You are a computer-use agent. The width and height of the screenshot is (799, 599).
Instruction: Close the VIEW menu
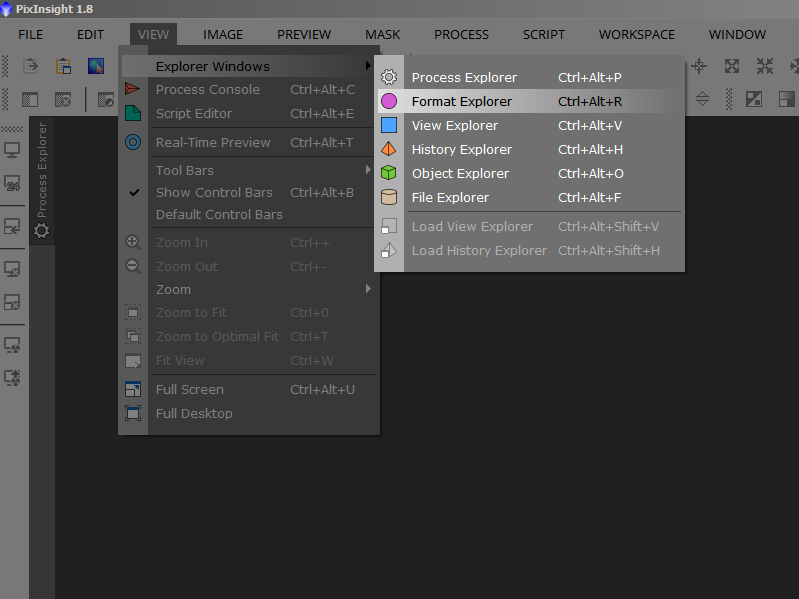pos(153,35)
